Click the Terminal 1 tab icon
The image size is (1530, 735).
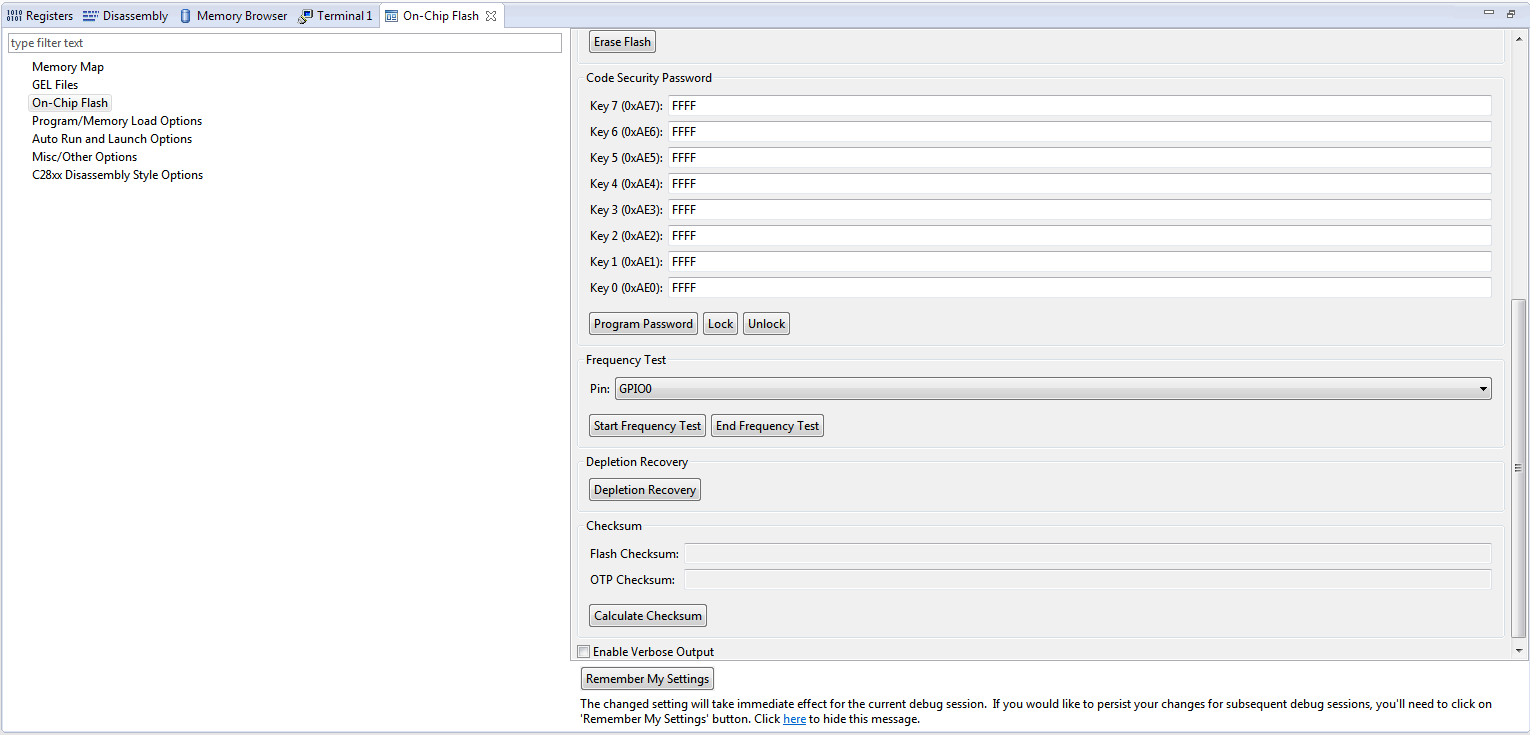[x=305, y=16]
